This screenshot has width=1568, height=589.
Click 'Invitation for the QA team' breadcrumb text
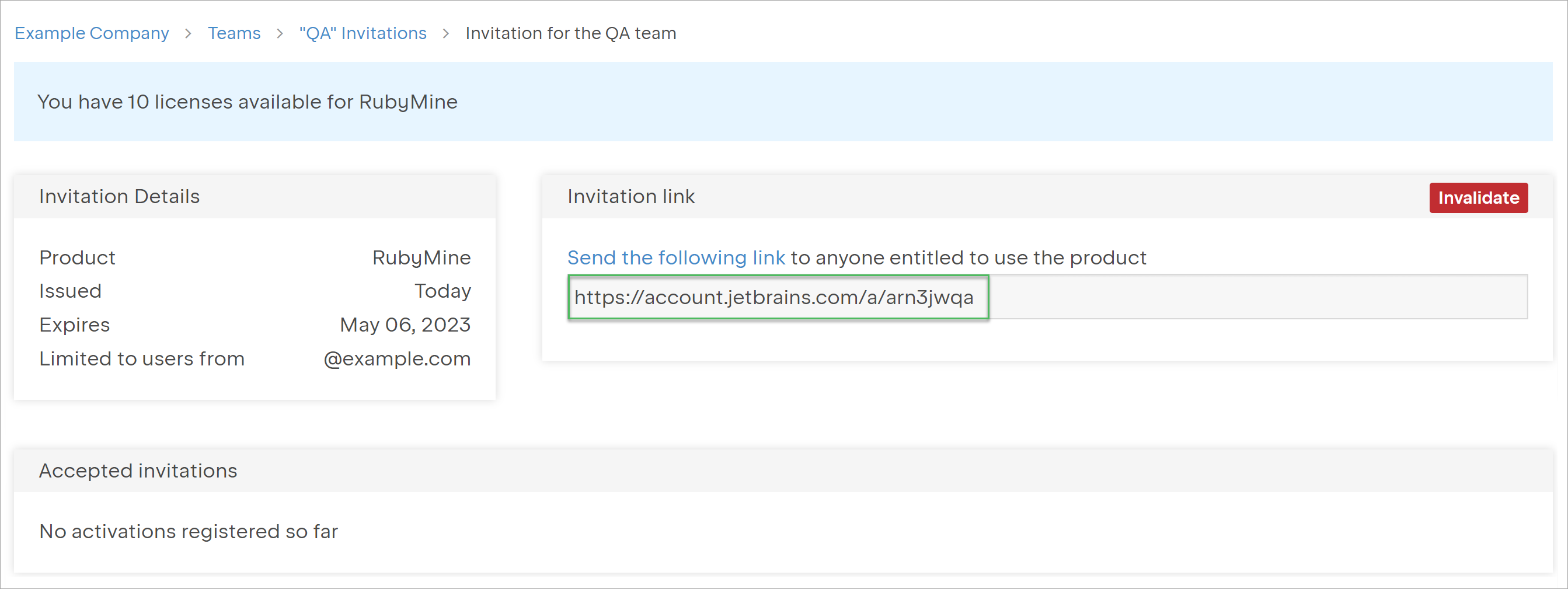click(570, 33)
